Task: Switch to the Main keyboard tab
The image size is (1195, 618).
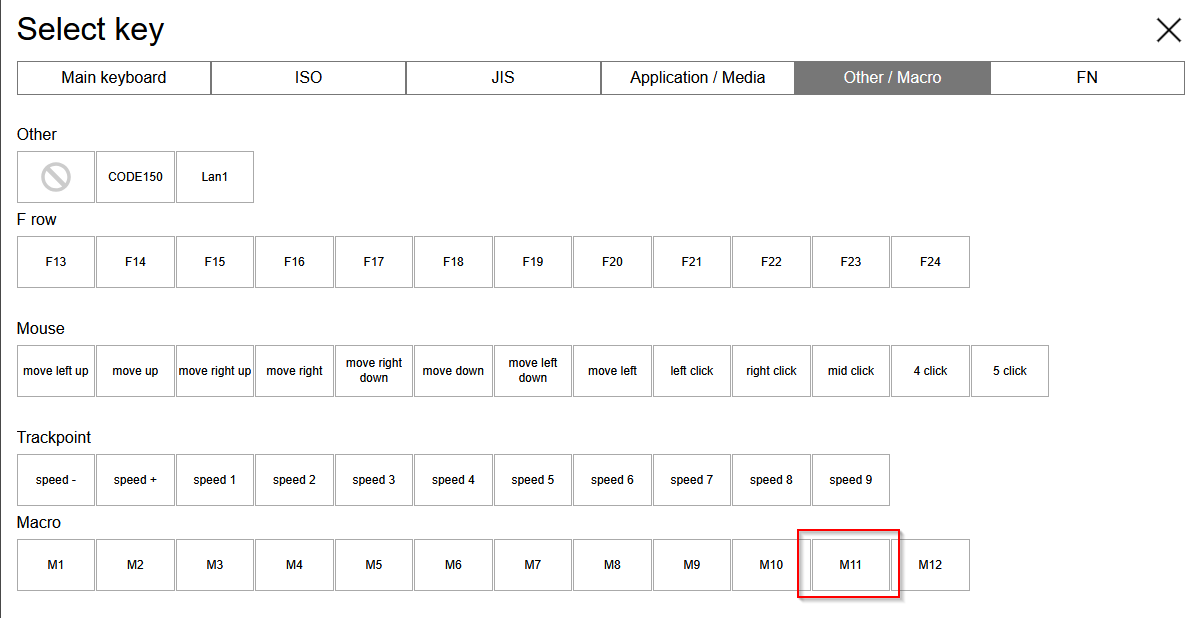Action: point(114,78)
